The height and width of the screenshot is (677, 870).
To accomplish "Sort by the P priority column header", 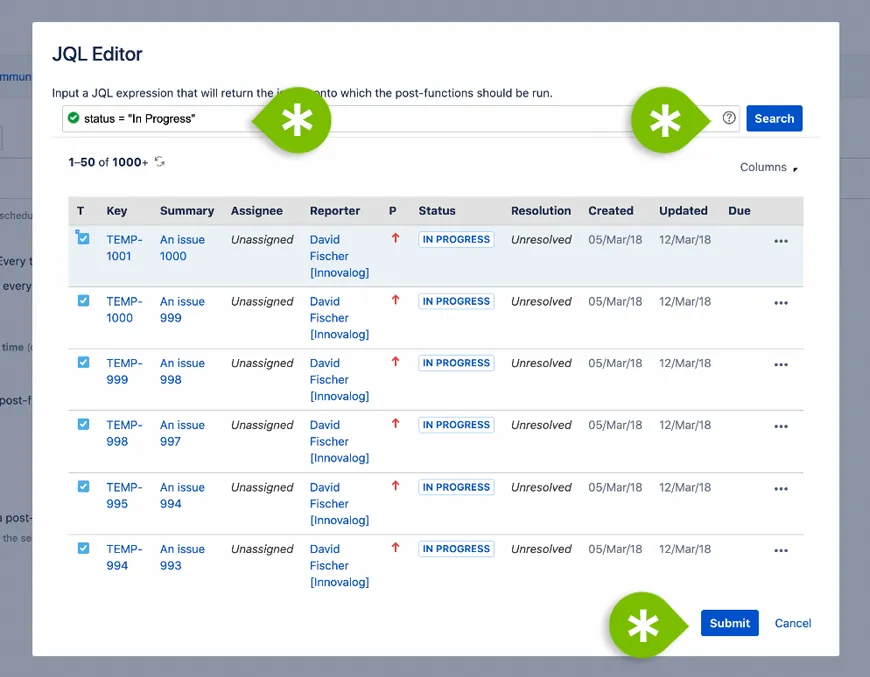I will pos(392,210).
